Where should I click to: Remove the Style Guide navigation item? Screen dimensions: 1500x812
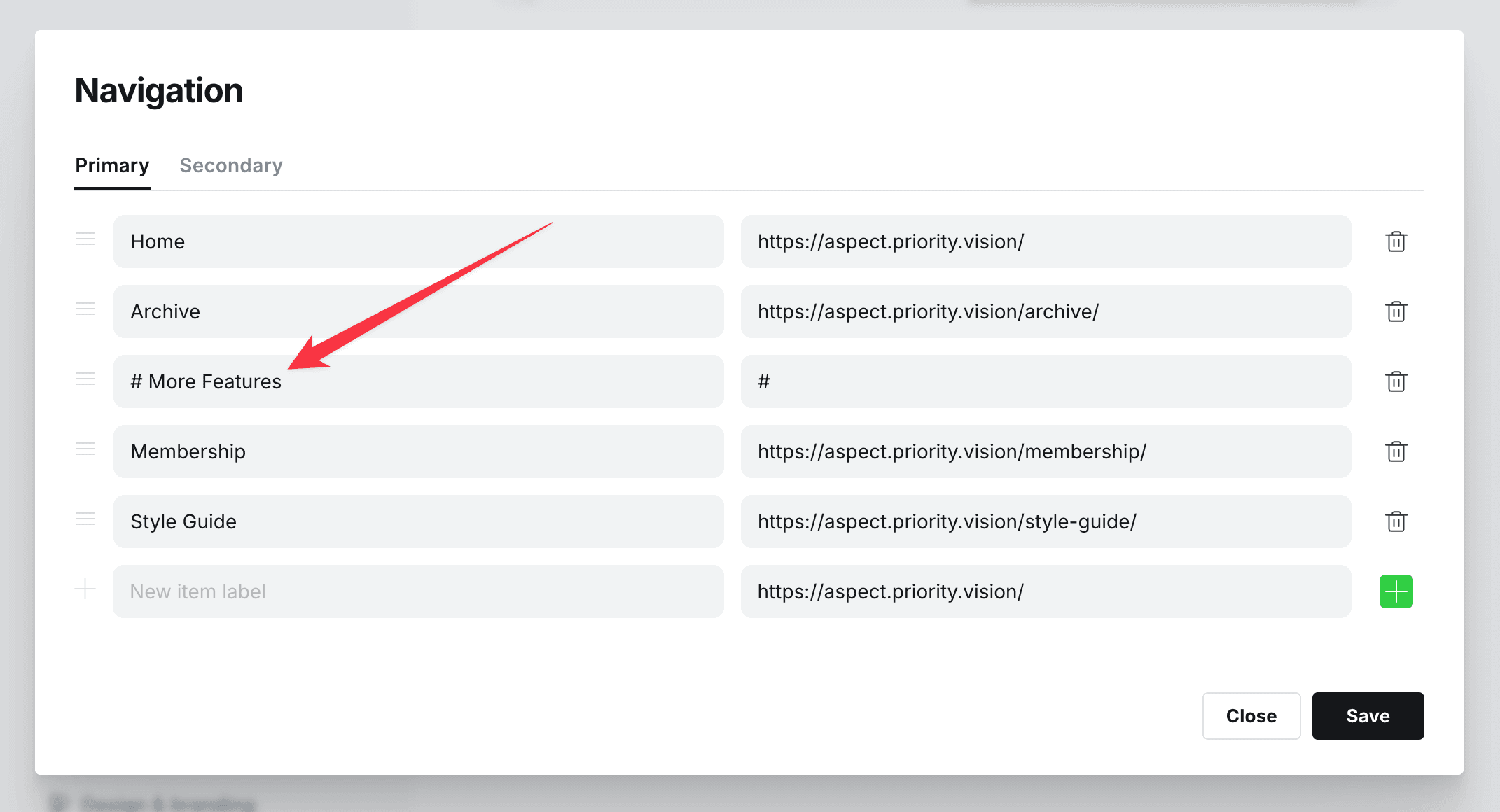[x=1396, y=521]
